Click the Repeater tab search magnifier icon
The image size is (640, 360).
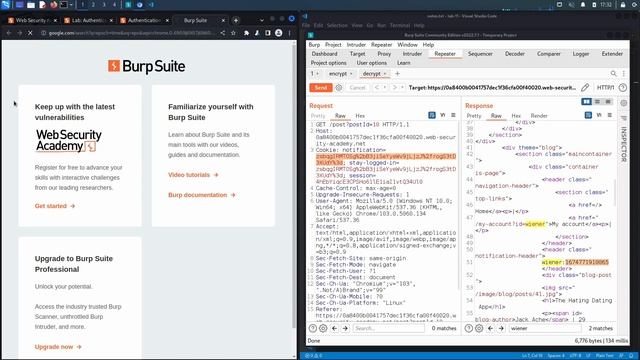point(613,73)
